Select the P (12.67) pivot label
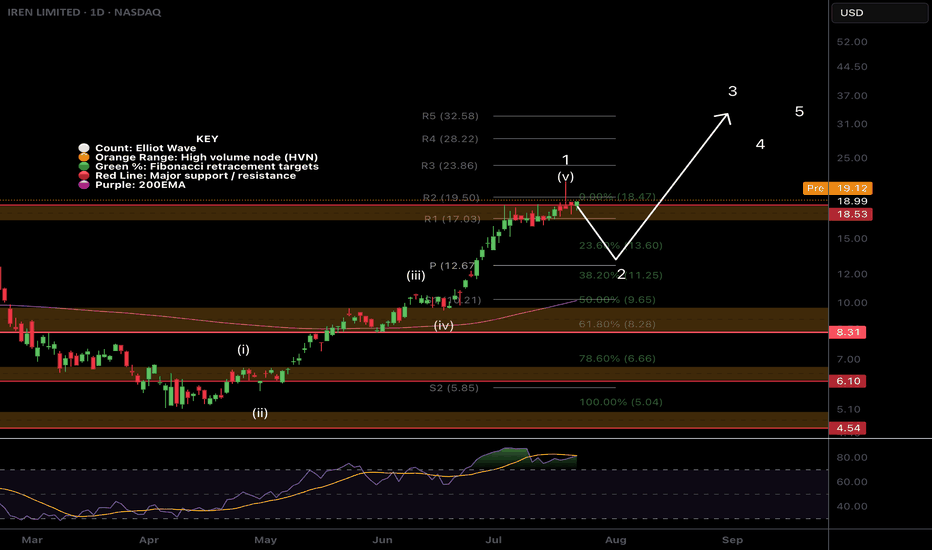Image resolution: width=932 pixels, height=550 pixels. pos(452,265)
